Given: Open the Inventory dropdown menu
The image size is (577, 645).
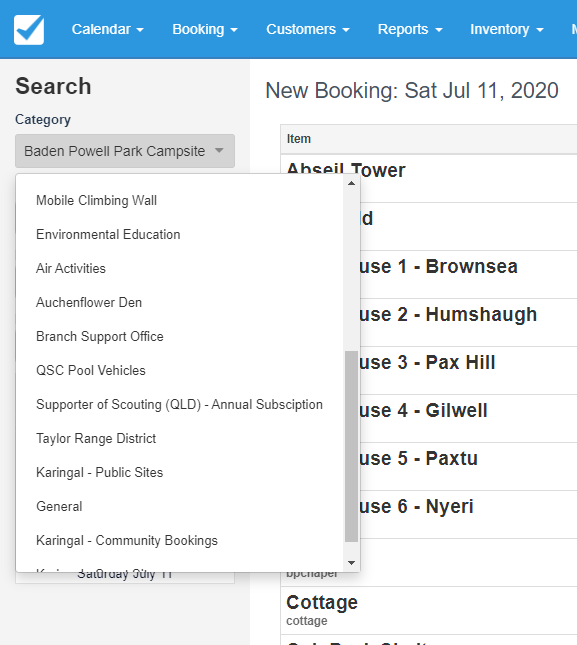Looking at the screenshot, I should point(507,29).
